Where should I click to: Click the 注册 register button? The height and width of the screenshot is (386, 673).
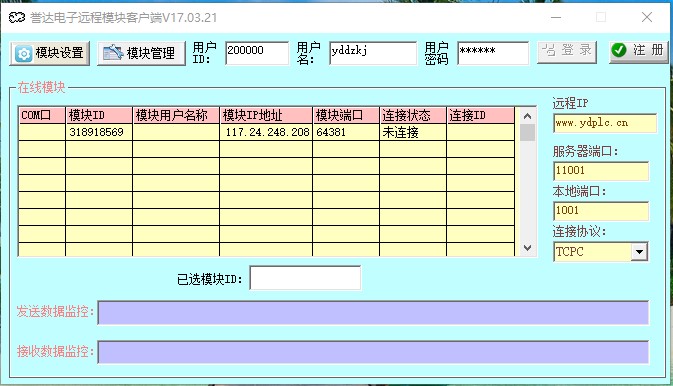coord(638,52)
